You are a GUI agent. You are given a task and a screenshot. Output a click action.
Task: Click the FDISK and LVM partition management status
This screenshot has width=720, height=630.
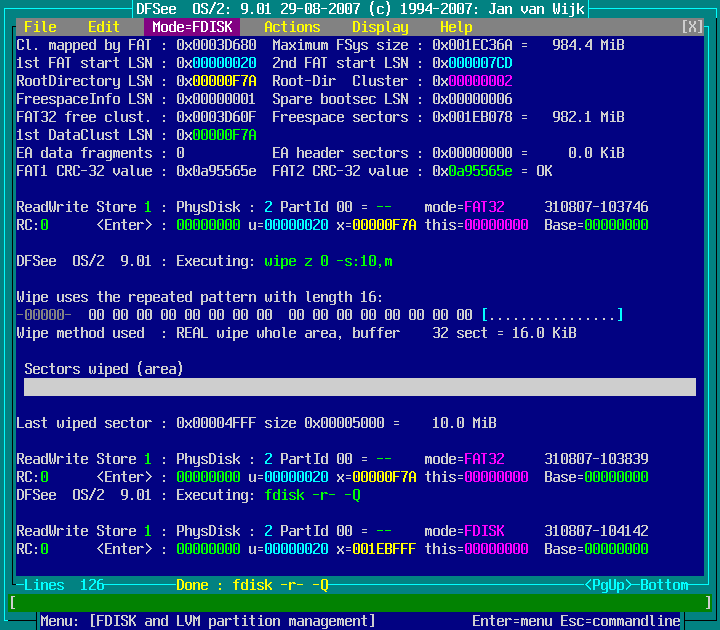tap(208, 621)
